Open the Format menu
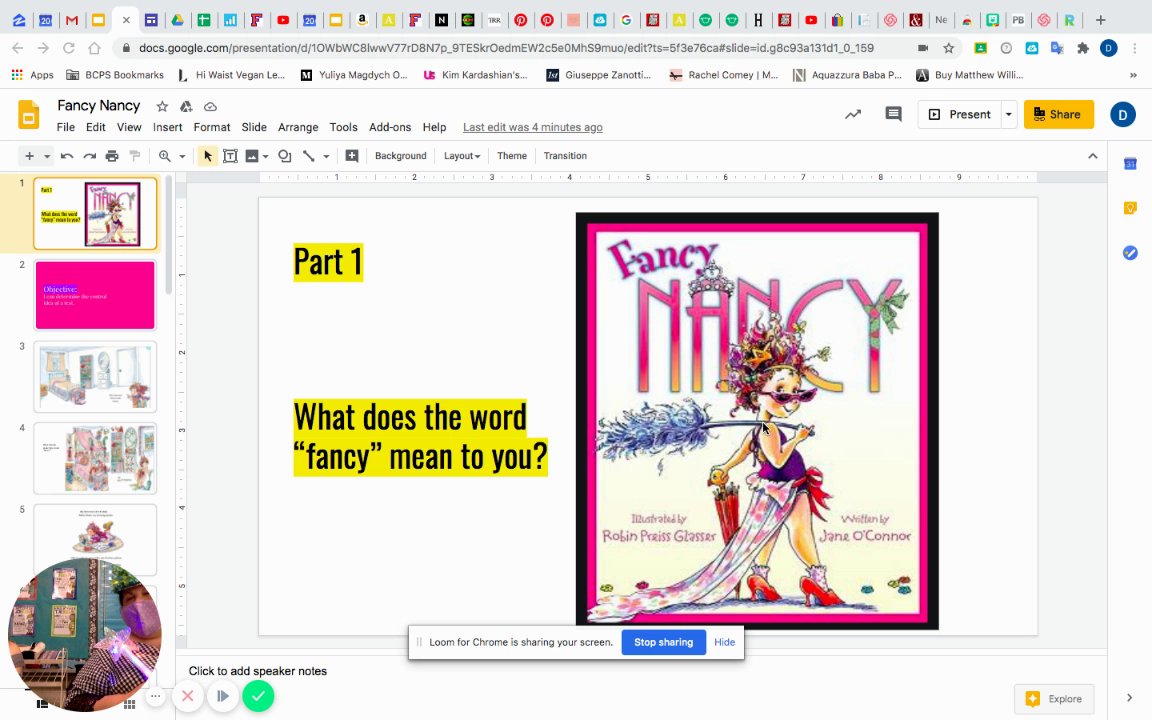Screen dimensions: 1152x720 click(212, 127)
